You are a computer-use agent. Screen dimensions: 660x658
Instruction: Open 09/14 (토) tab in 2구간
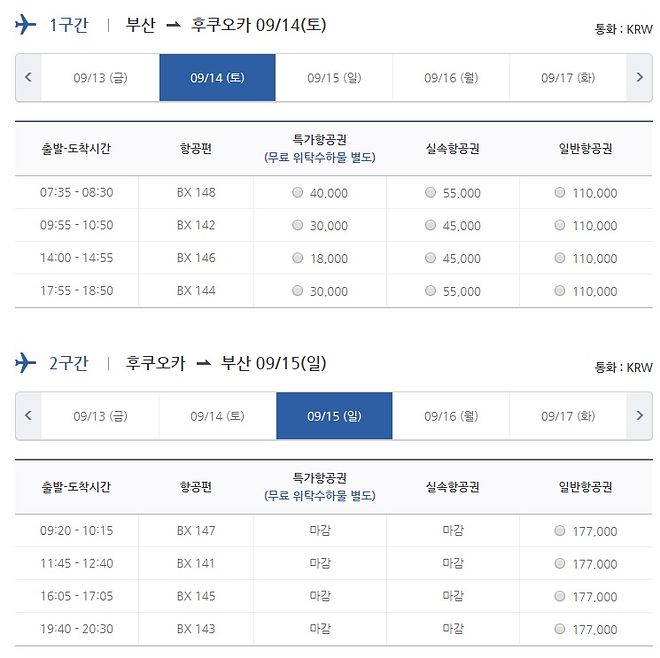pos(217,416)
